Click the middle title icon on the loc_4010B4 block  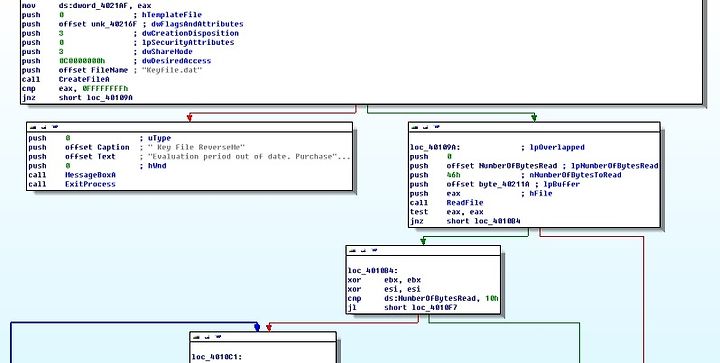coord(363,251)
